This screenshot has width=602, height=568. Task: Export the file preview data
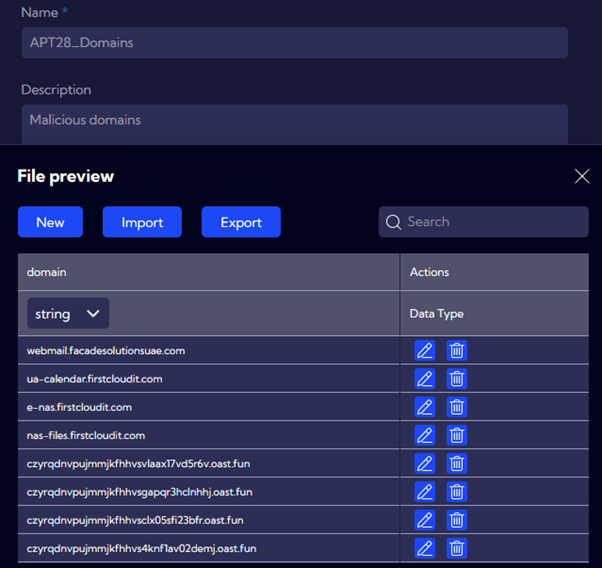(241, 222)
